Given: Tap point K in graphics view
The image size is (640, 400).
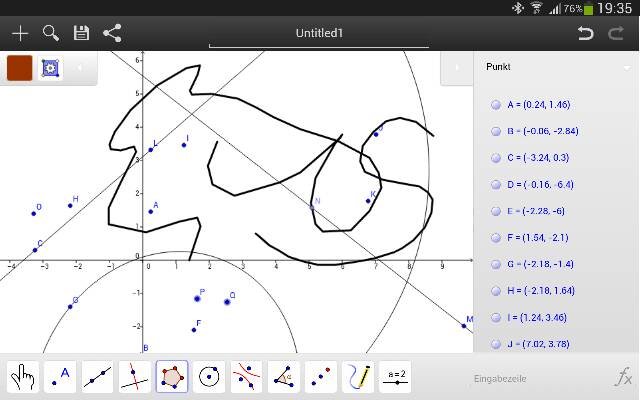Looking at the screenshot, I should (x=368, y=201).
